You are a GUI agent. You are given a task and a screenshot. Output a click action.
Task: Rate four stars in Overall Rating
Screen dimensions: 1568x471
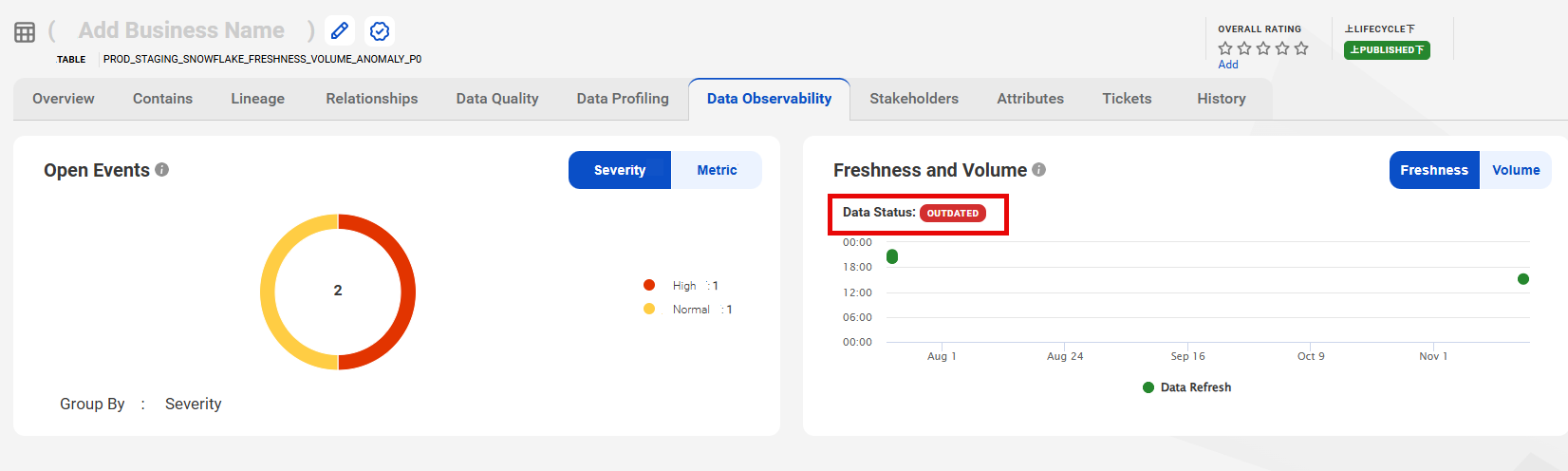[x=1282, y=47]
